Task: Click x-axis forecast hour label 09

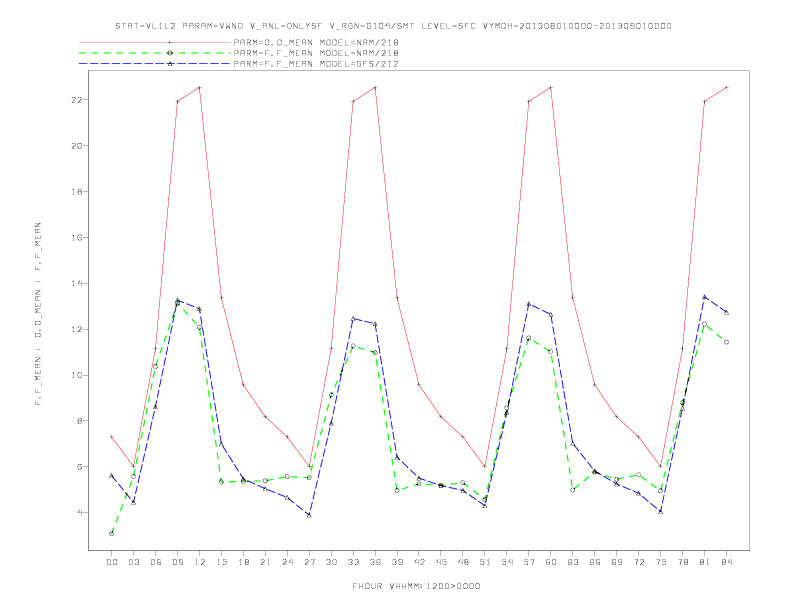Action: pos(177,562)
